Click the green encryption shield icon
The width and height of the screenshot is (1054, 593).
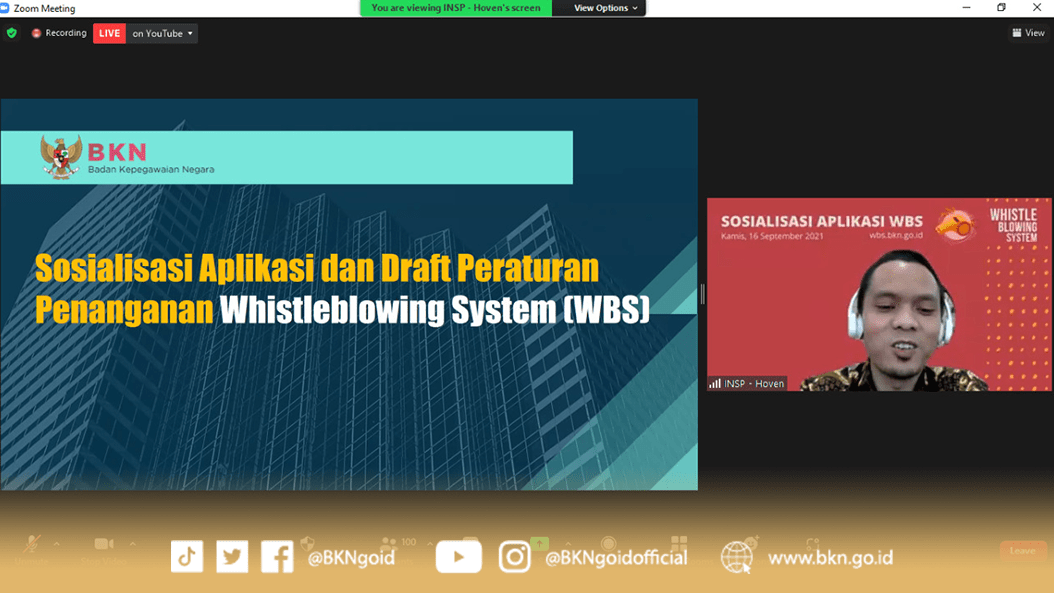pos(12,33)
